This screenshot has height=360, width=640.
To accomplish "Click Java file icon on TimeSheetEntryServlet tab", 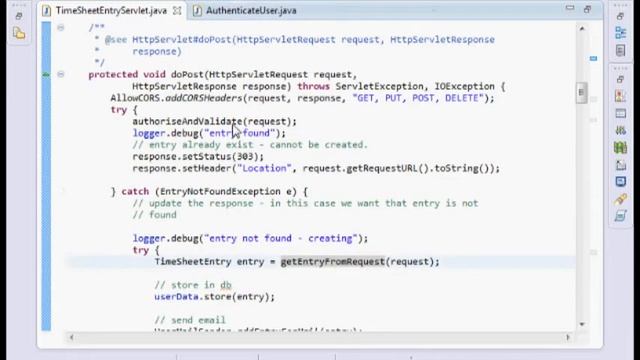I will (47, 11).
